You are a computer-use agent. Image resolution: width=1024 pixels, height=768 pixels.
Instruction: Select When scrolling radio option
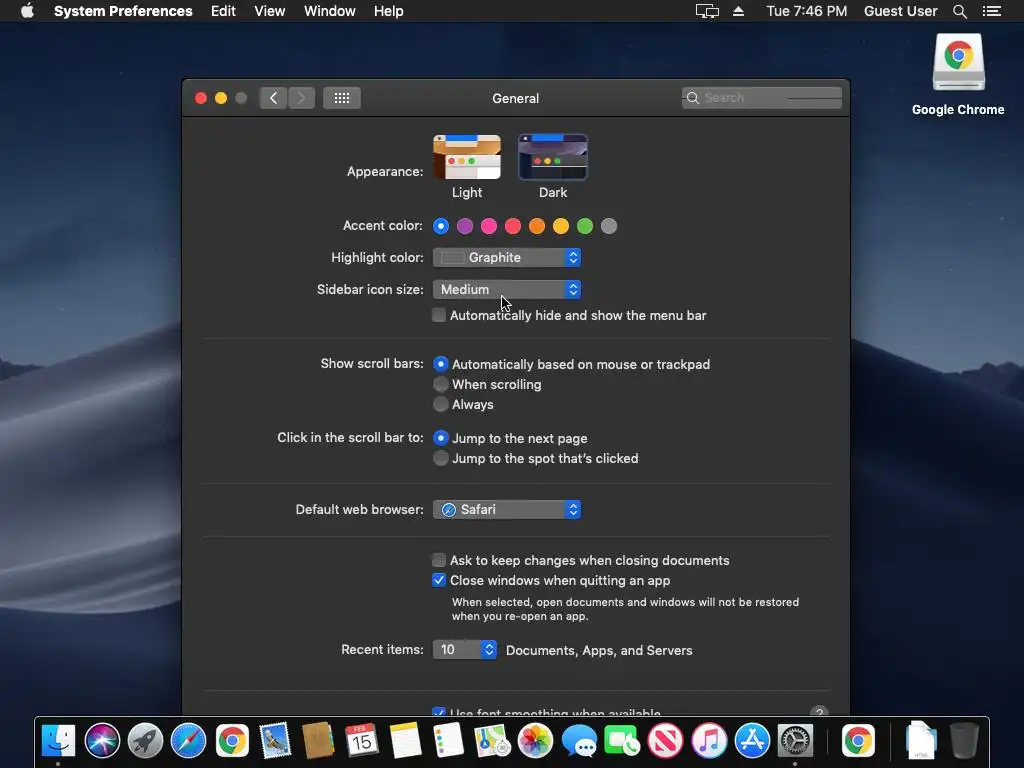(x=441, y=384)
